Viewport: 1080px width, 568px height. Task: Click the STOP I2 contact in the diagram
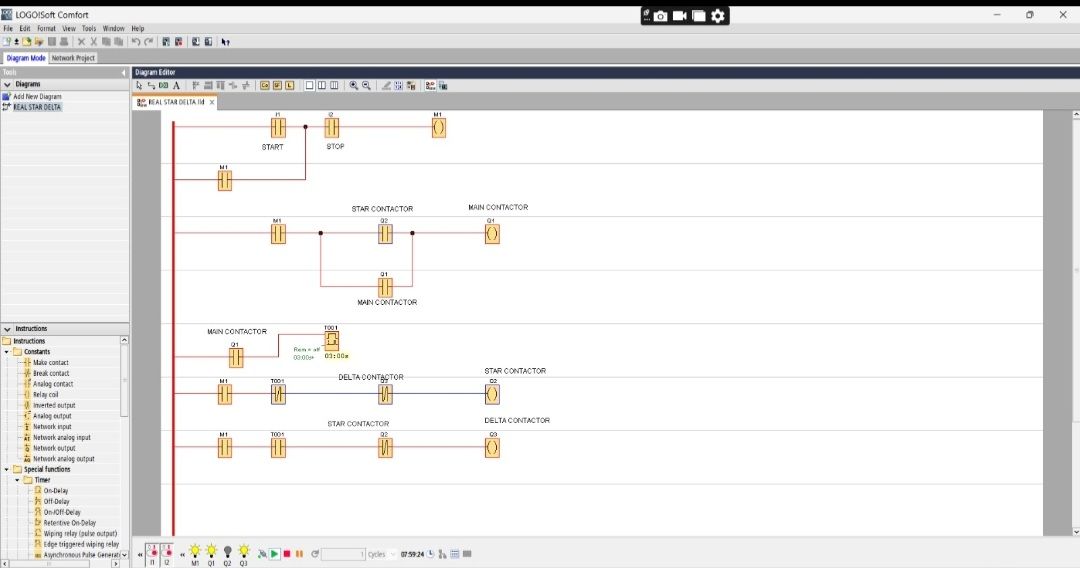tap(331, 127)
